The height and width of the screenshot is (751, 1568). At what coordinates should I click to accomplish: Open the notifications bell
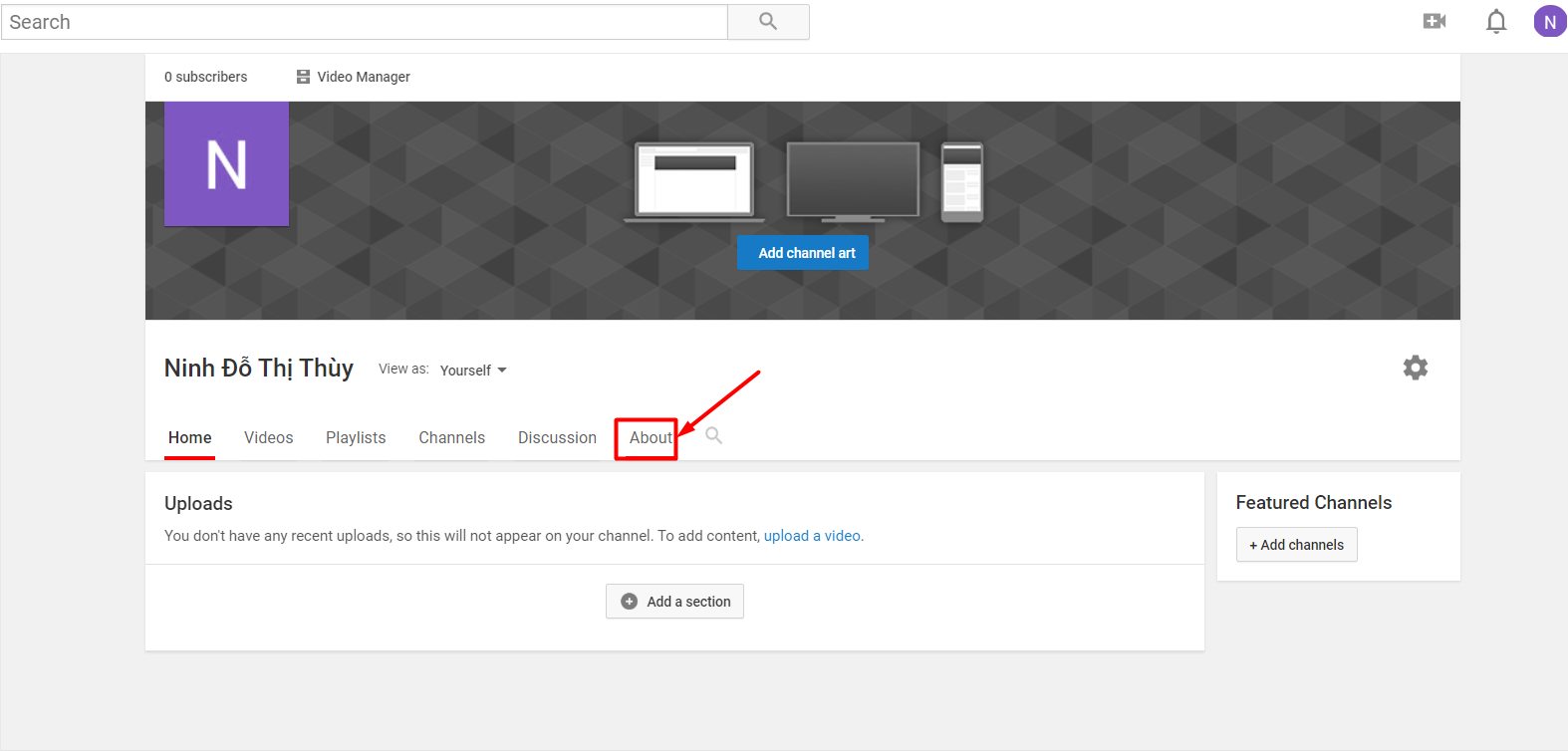(x=1496, y=21)
